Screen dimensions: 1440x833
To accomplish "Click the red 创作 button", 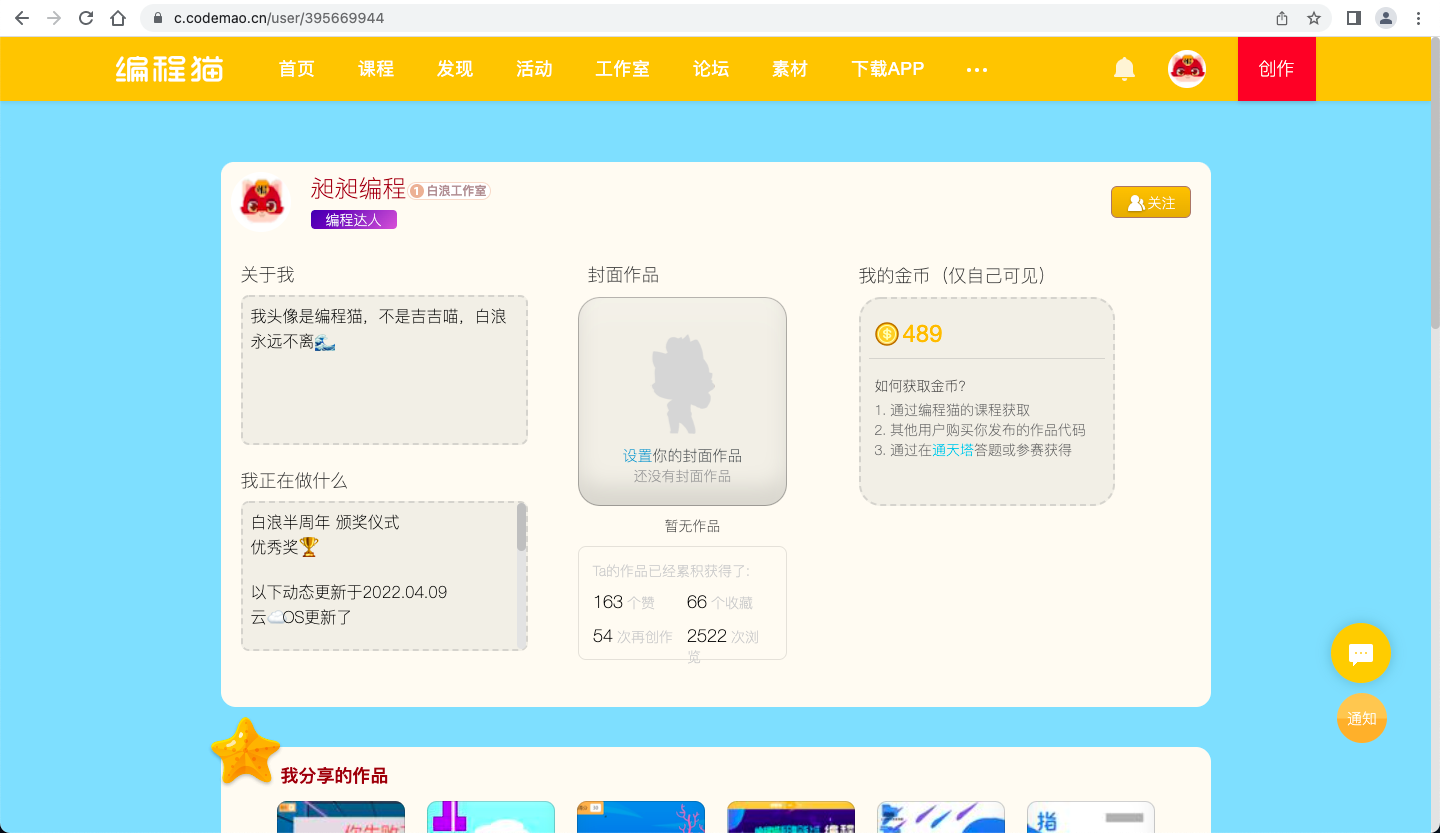I will click(1277, 69).
